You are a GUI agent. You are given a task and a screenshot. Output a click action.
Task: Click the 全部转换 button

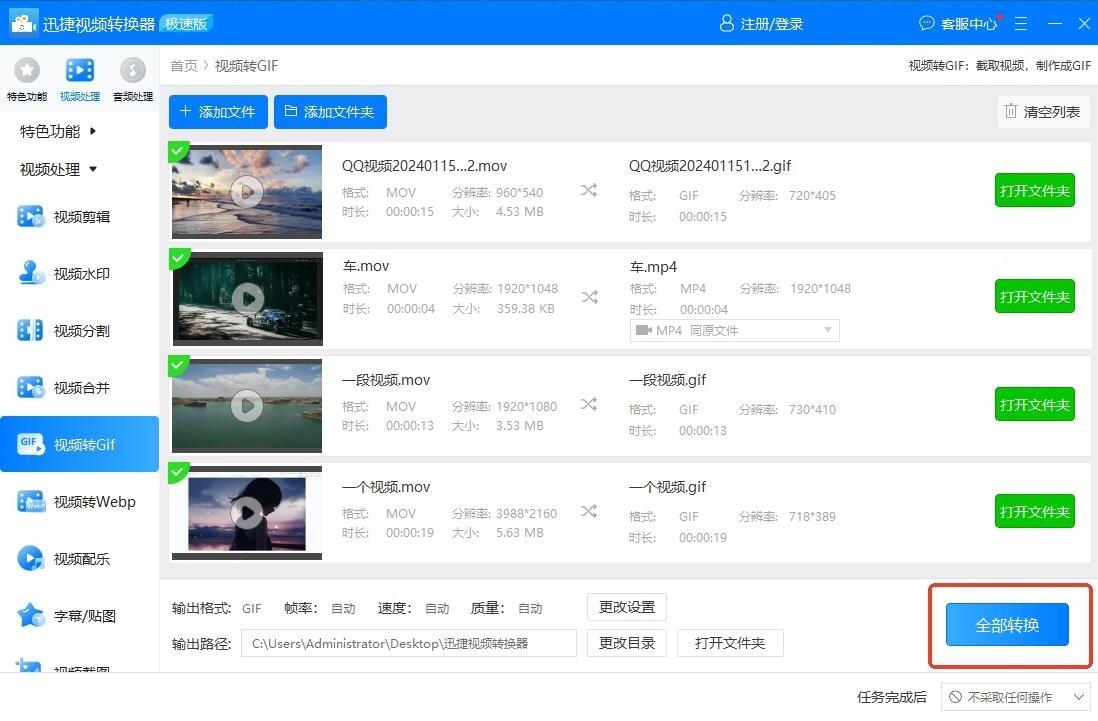[x=1007, y=625]
